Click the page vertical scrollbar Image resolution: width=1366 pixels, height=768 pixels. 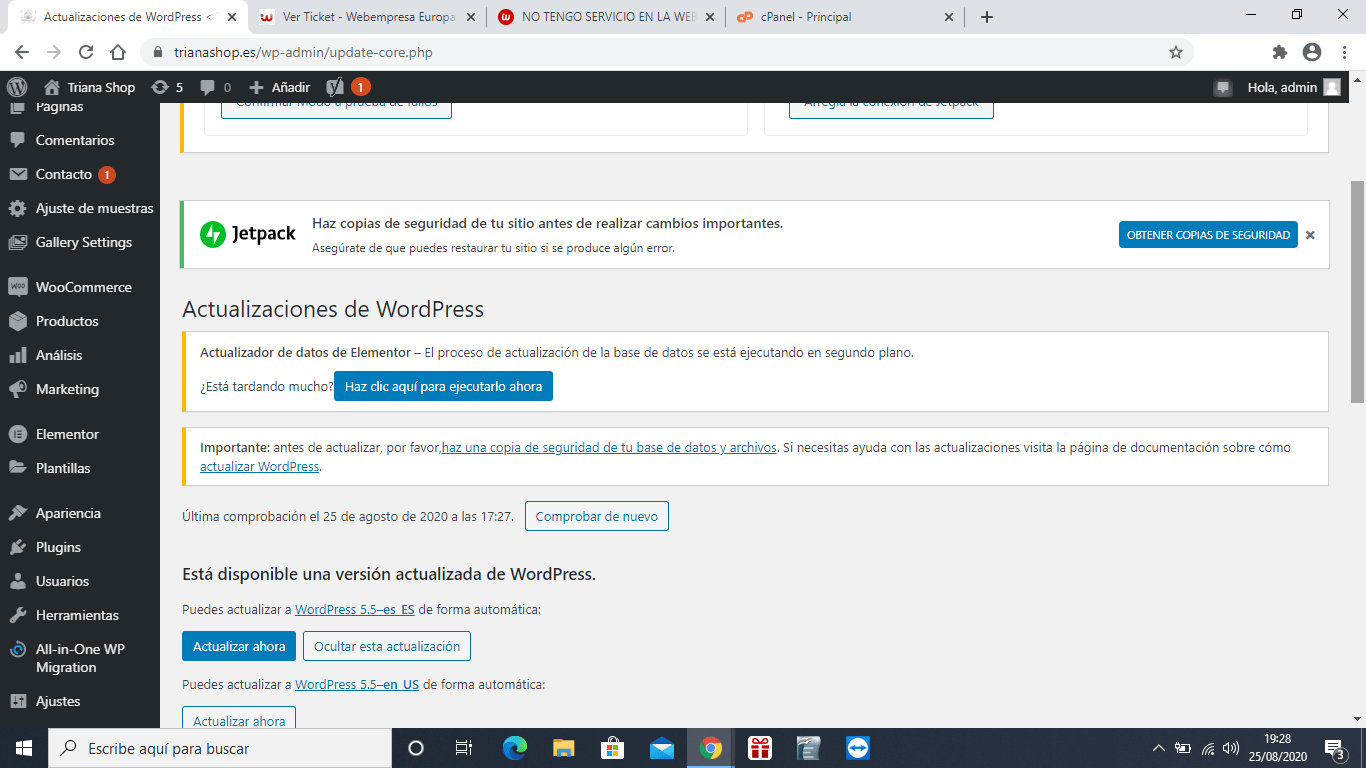(x=1357, y=292)
